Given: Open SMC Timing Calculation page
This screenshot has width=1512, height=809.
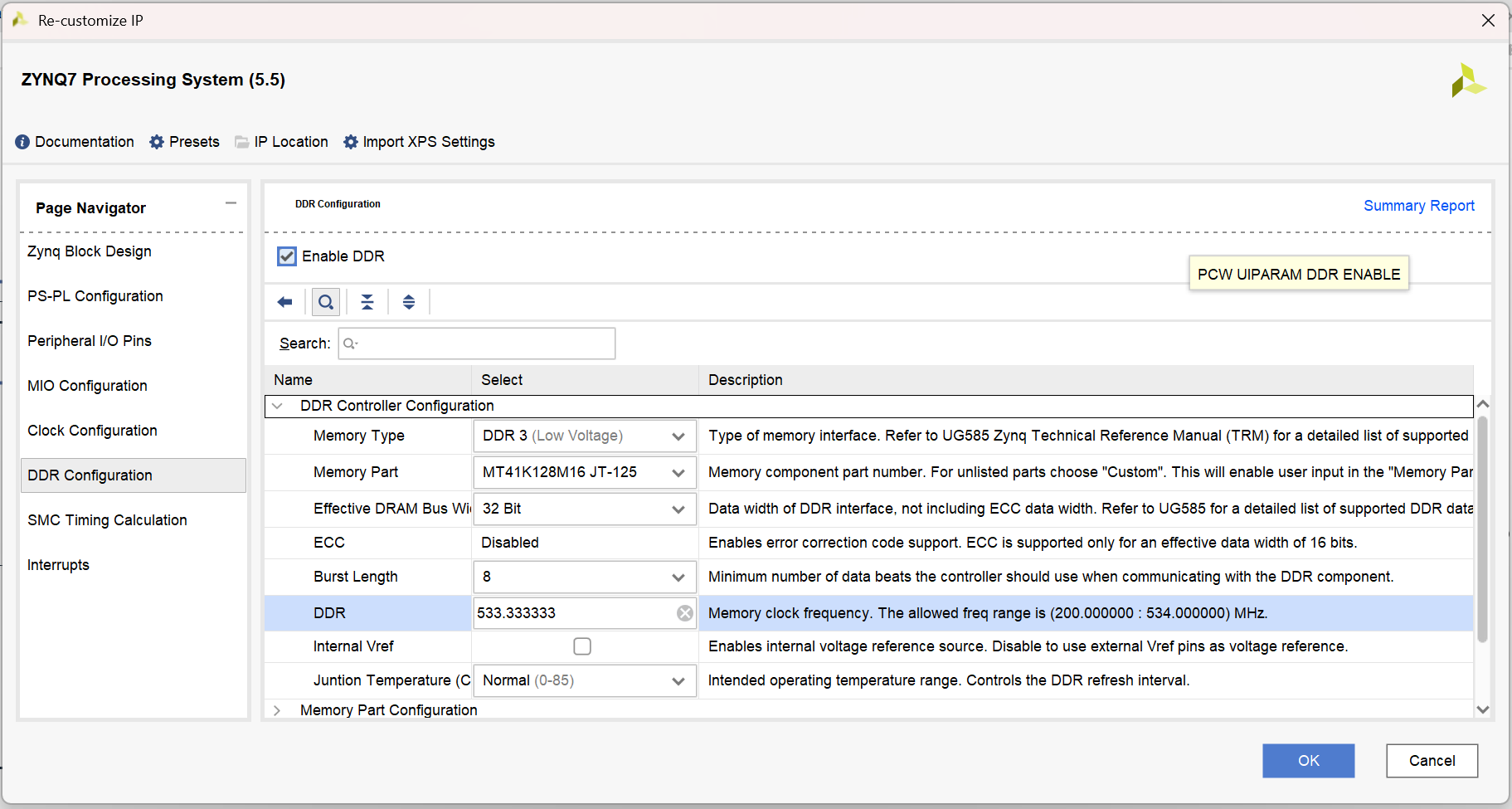Looking at the screenshot, I should [x=107, y=520].
